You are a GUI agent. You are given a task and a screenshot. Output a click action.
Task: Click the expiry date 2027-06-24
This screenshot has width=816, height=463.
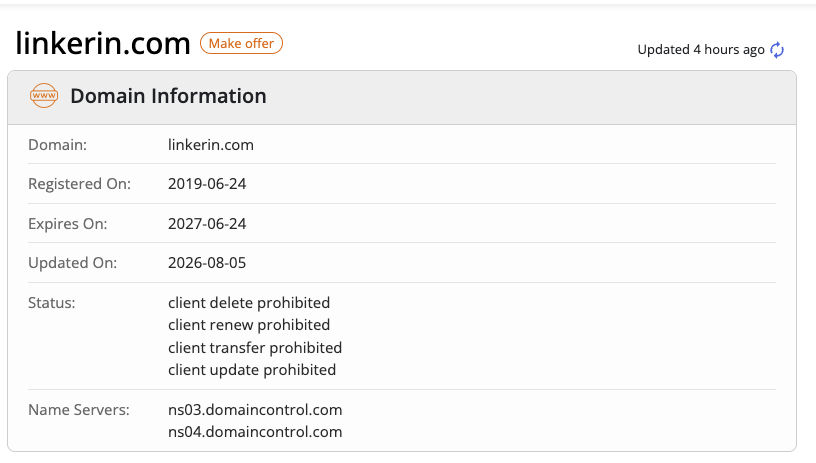(x=207, y=224)
